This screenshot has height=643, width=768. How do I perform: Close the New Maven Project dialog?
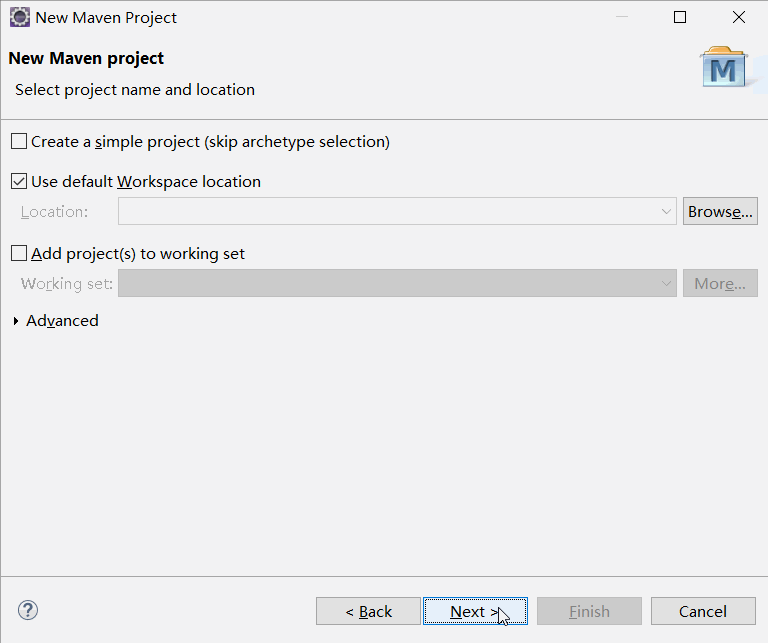point(739,17)
